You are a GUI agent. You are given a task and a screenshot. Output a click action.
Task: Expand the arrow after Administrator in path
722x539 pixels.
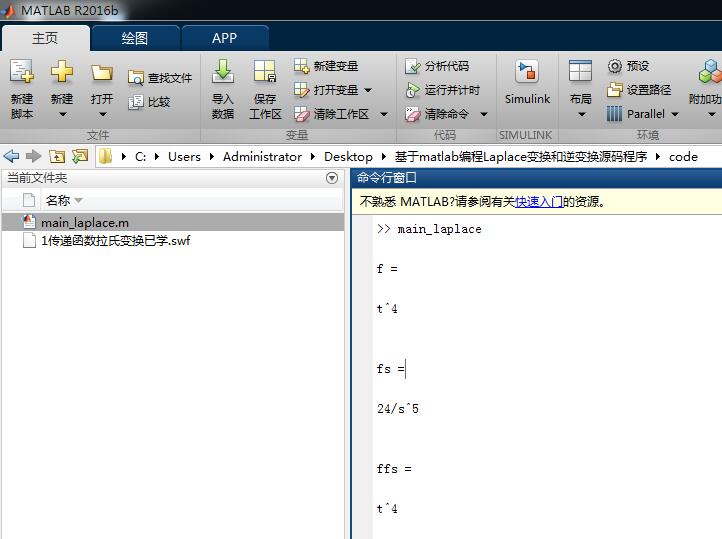pos(313,157)
